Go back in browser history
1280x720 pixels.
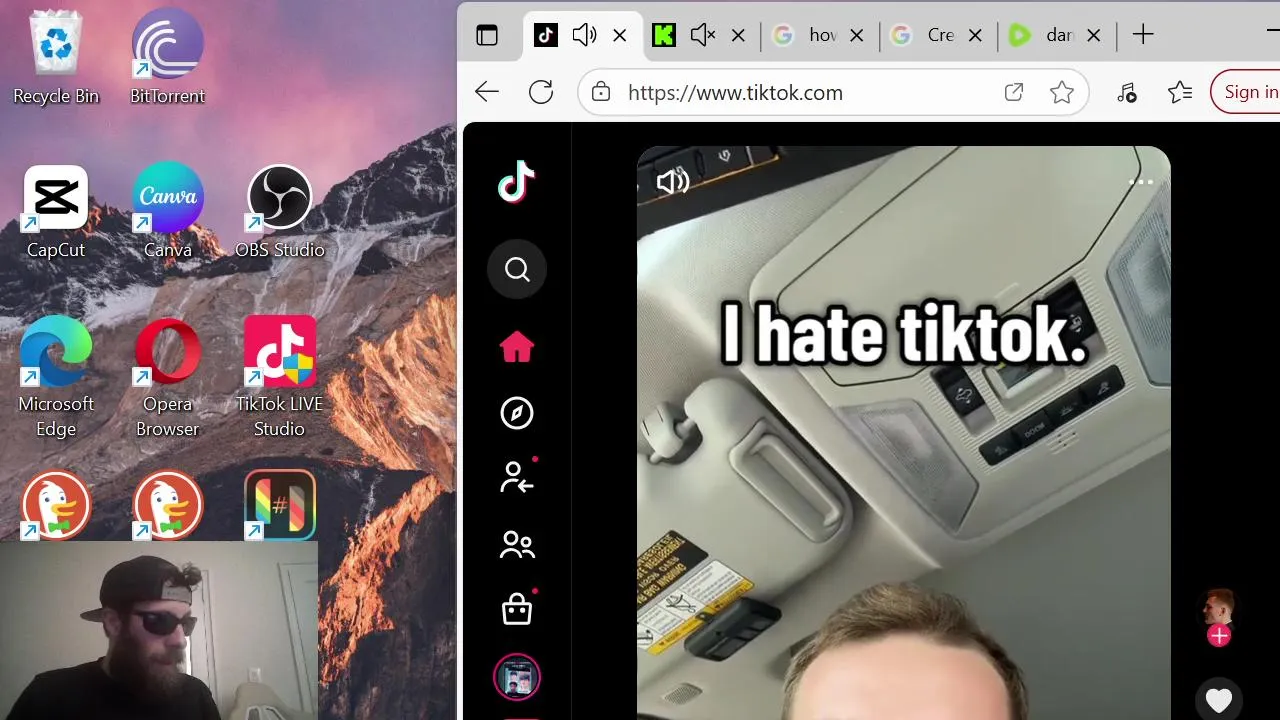487,93
